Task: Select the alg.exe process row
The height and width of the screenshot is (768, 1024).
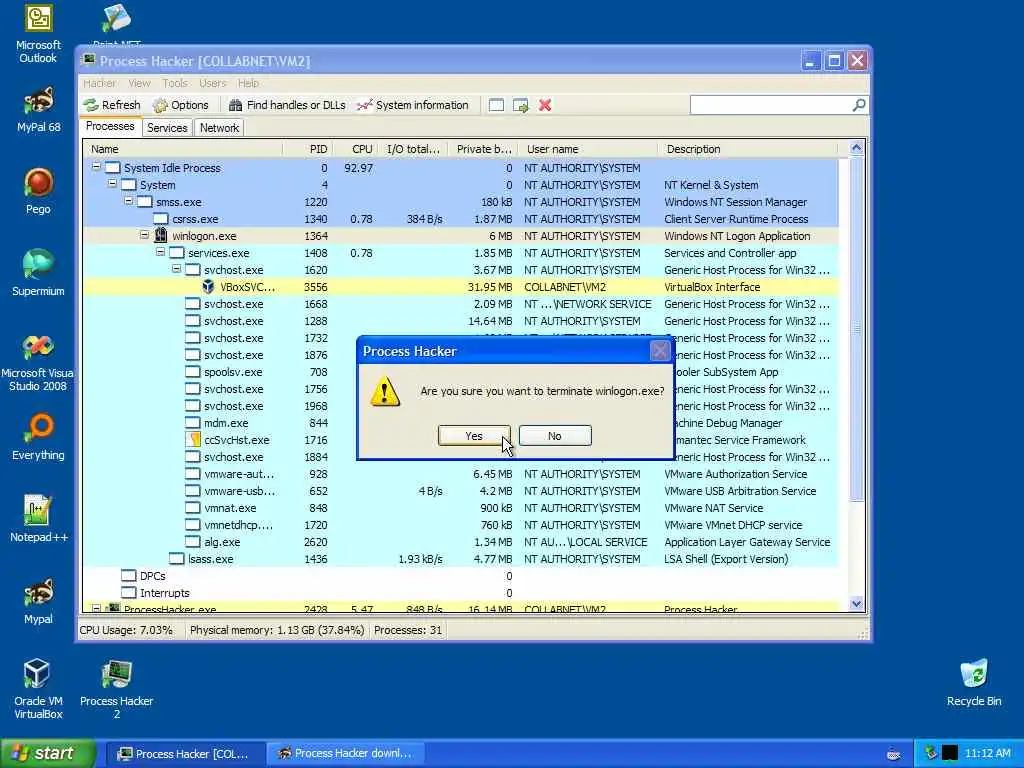Action: tap(460, 542)
